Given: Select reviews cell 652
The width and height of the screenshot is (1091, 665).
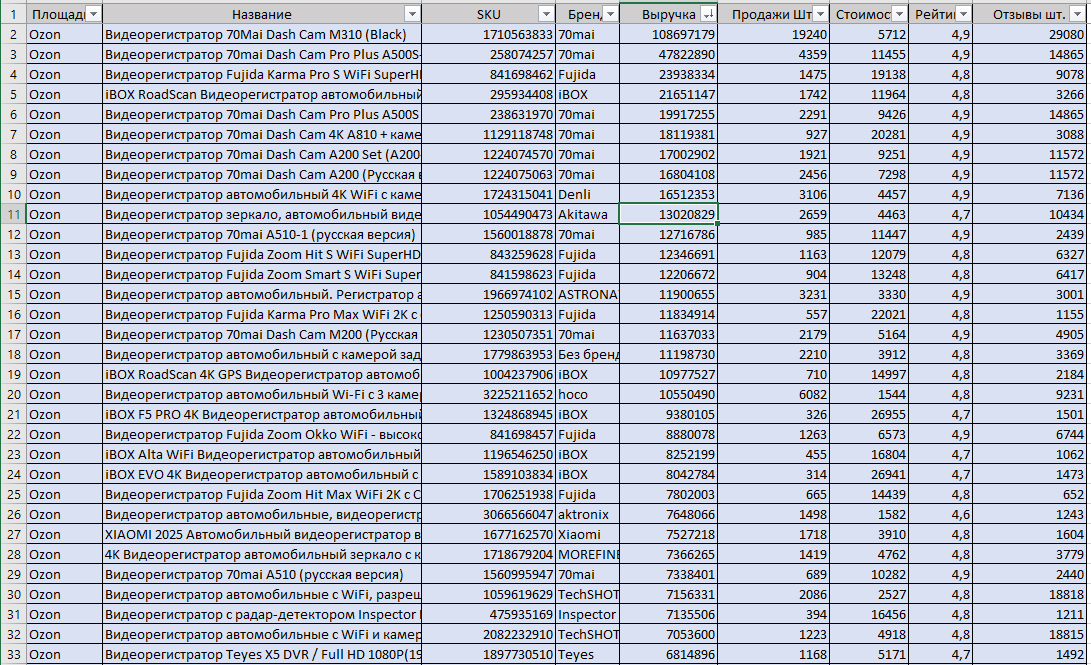Looking at the screenshot, I should pos(1030,495).
